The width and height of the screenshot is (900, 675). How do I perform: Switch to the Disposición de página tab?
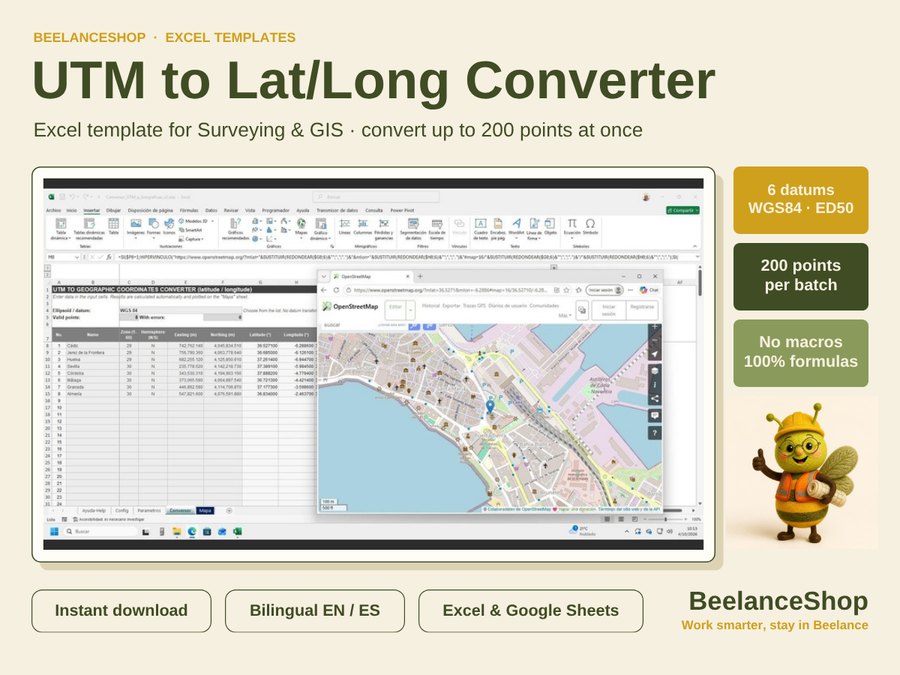pyautogui.click(x=150, y=211)
